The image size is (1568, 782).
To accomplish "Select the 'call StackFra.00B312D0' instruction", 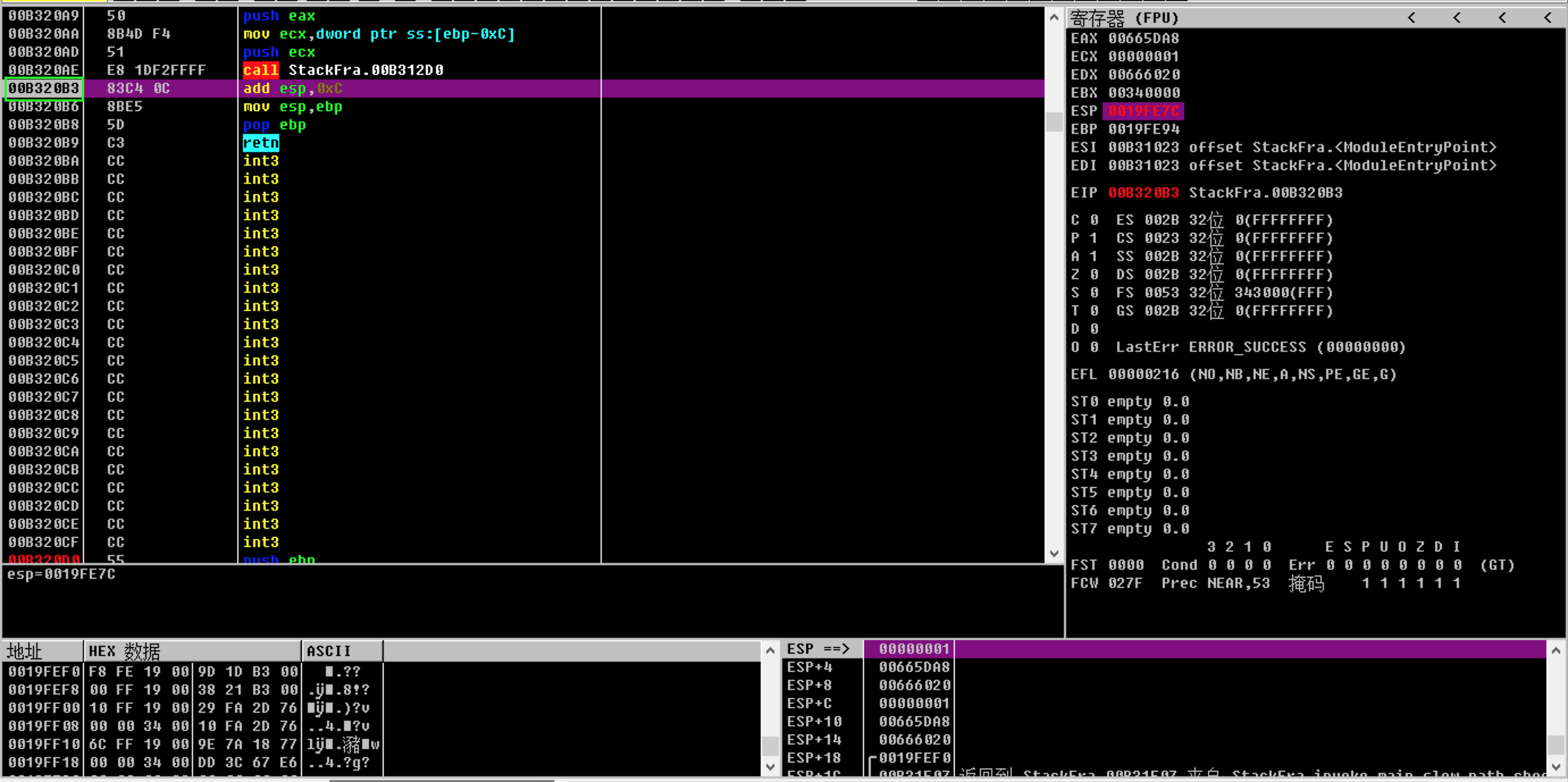I will point(343,70).
